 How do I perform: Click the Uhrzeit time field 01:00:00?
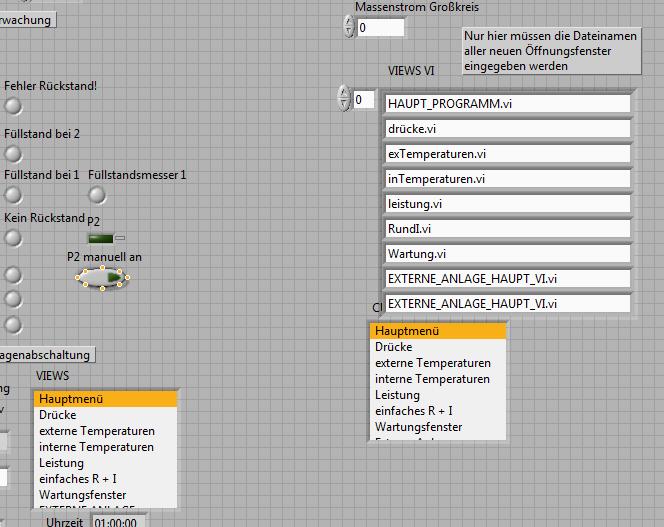[x=119, y=522]
